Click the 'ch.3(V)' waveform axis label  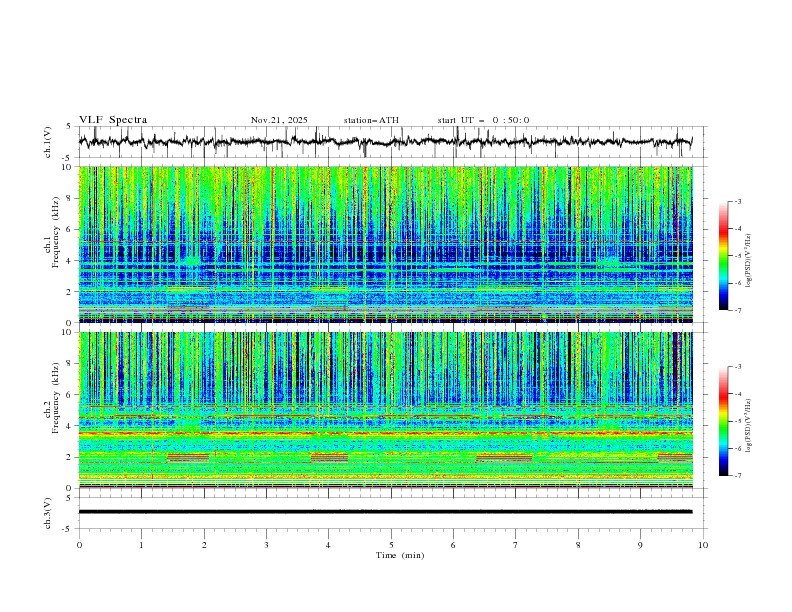pyautogui.click(x=48, y=513)
